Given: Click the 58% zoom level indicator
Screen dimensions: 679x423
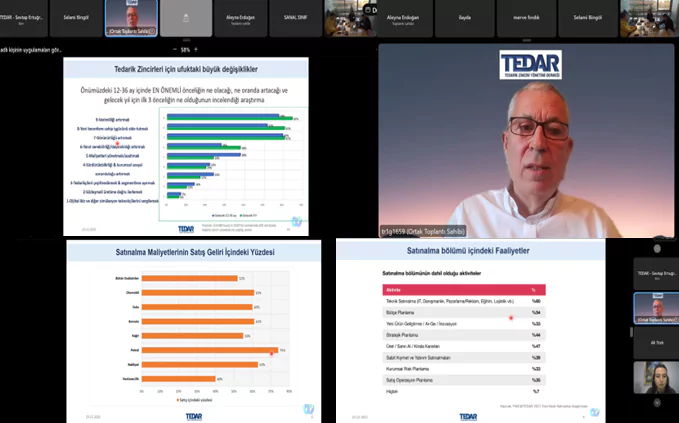Looking at the screenshot, I should [186, 48].
